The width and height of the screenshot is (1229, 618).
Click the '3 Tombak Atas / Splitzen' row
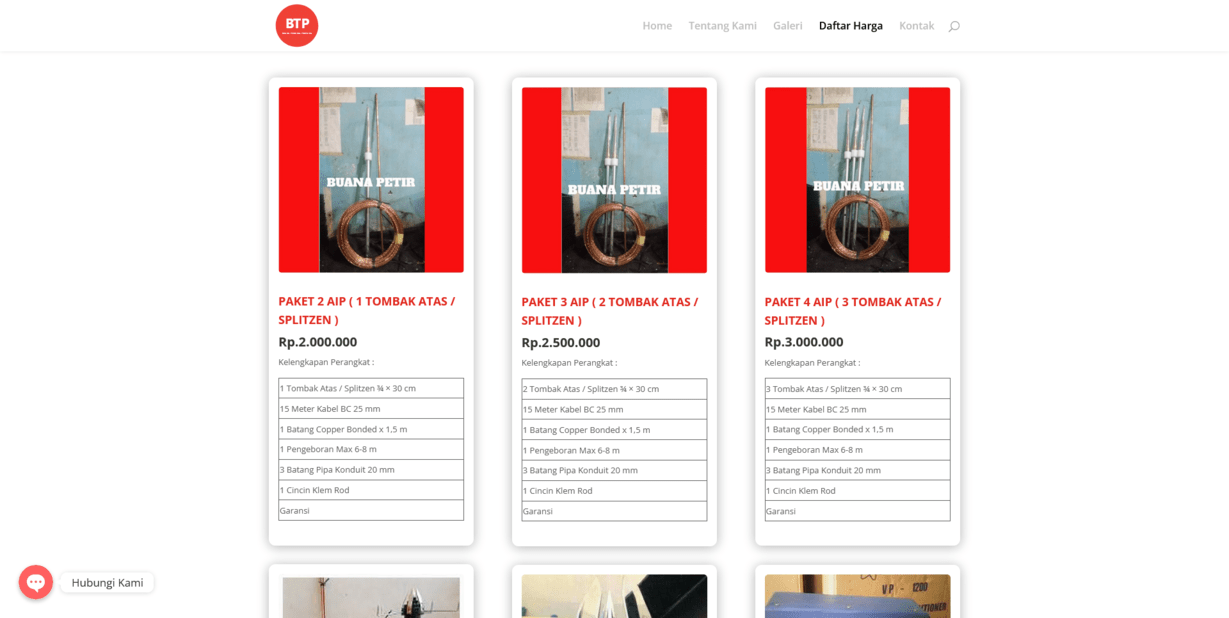click(857, 389)
